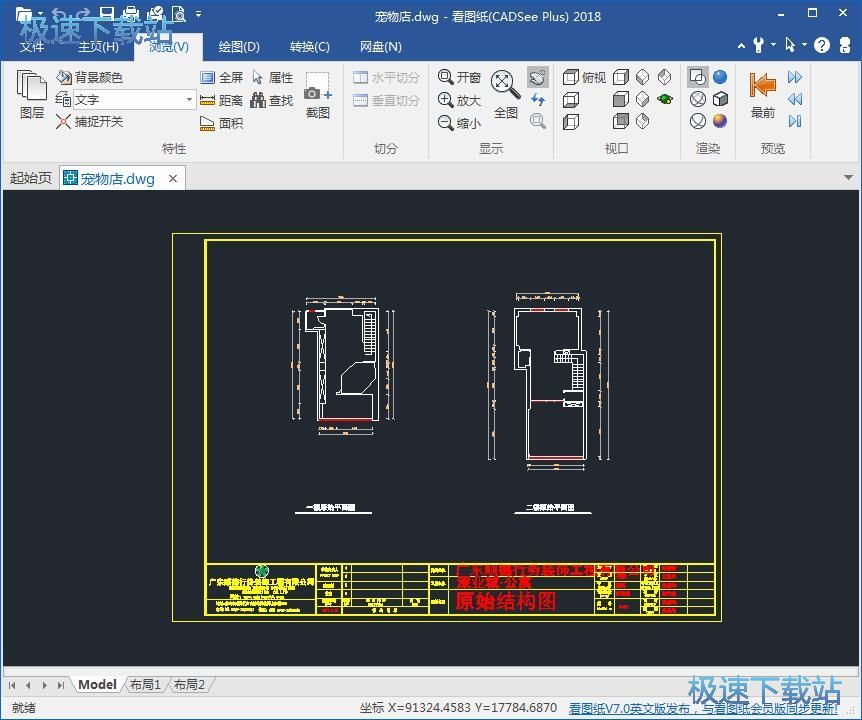Screen dimensions: 862x720
Task: Select the 面积 area measure tool
Action: 221,123
